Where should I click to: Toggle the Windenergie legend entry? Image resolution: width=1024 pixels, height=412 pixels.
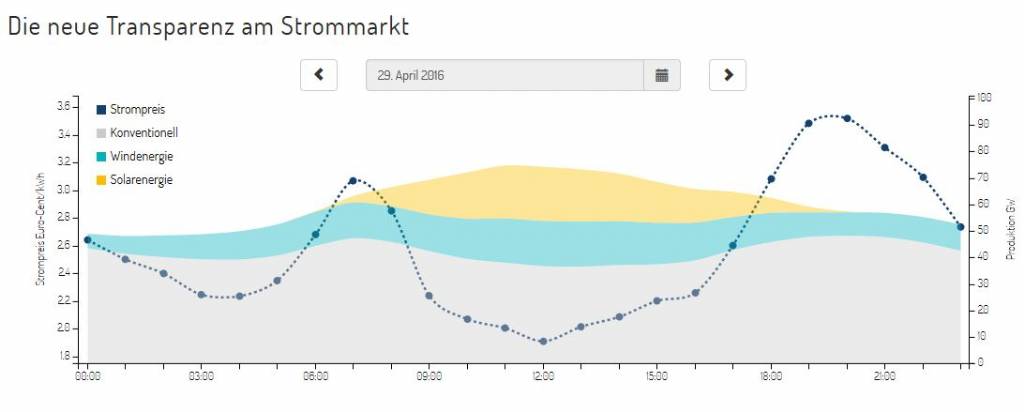coord(141,156)
